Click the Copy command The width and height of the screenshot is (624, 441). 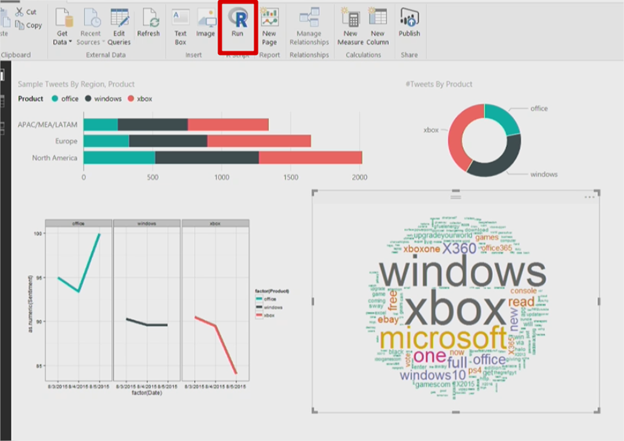pyautogui.click(x=27, y=25)
